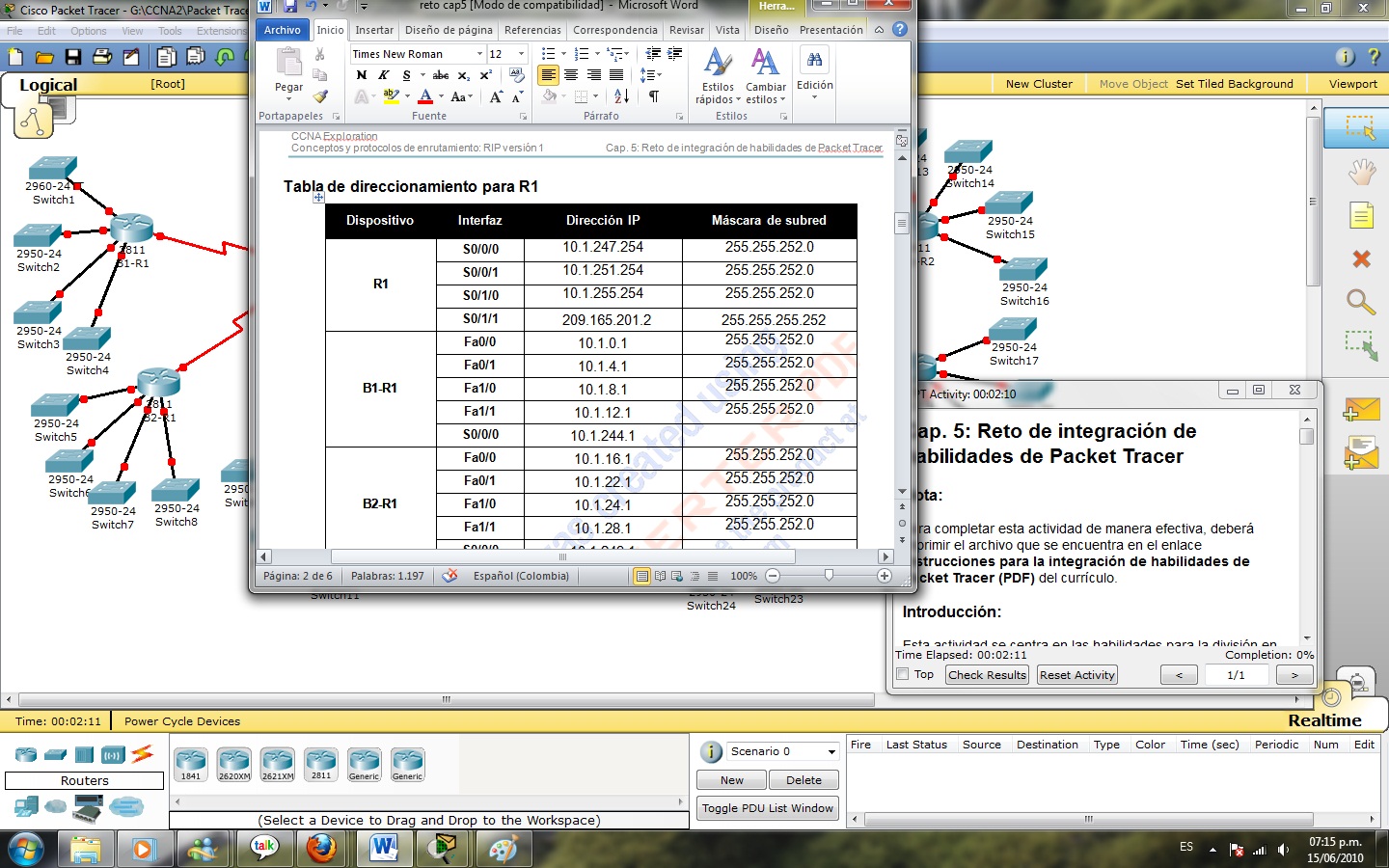Align paragraph right in Word
This screenshot has width=1389, height=868.
(x=594, y=75)
